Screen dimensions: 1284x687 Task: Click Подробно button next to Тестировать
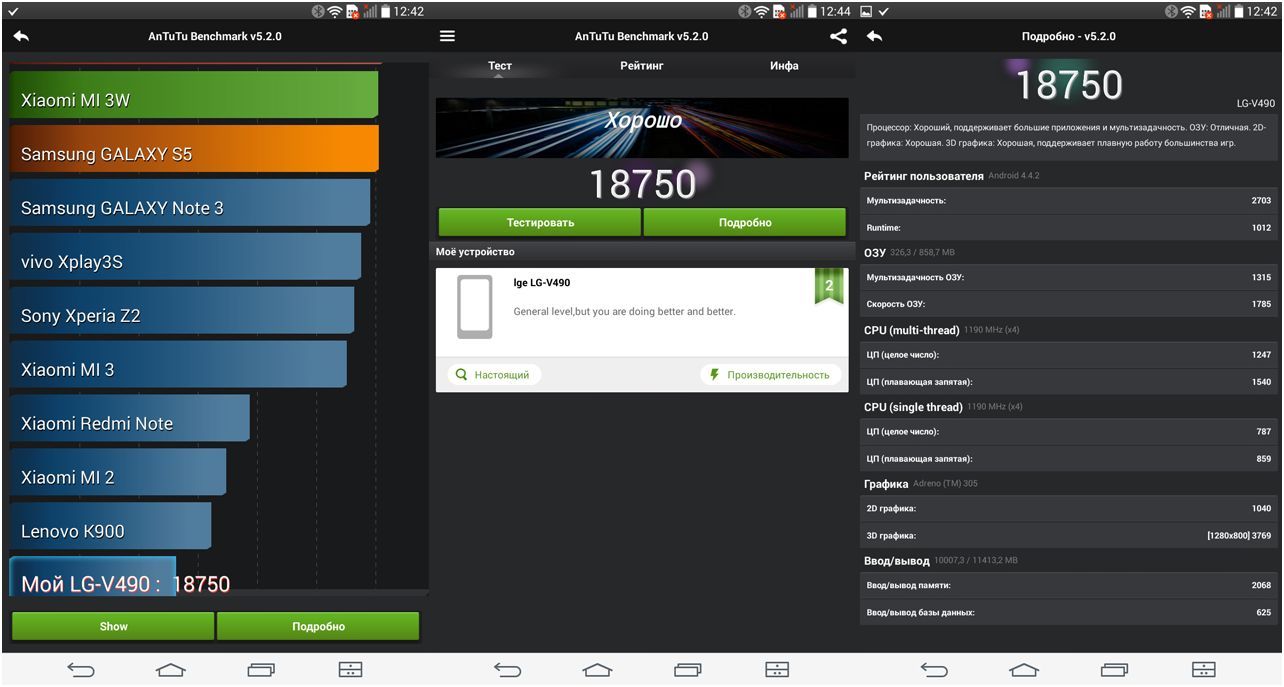pos(745,222)
